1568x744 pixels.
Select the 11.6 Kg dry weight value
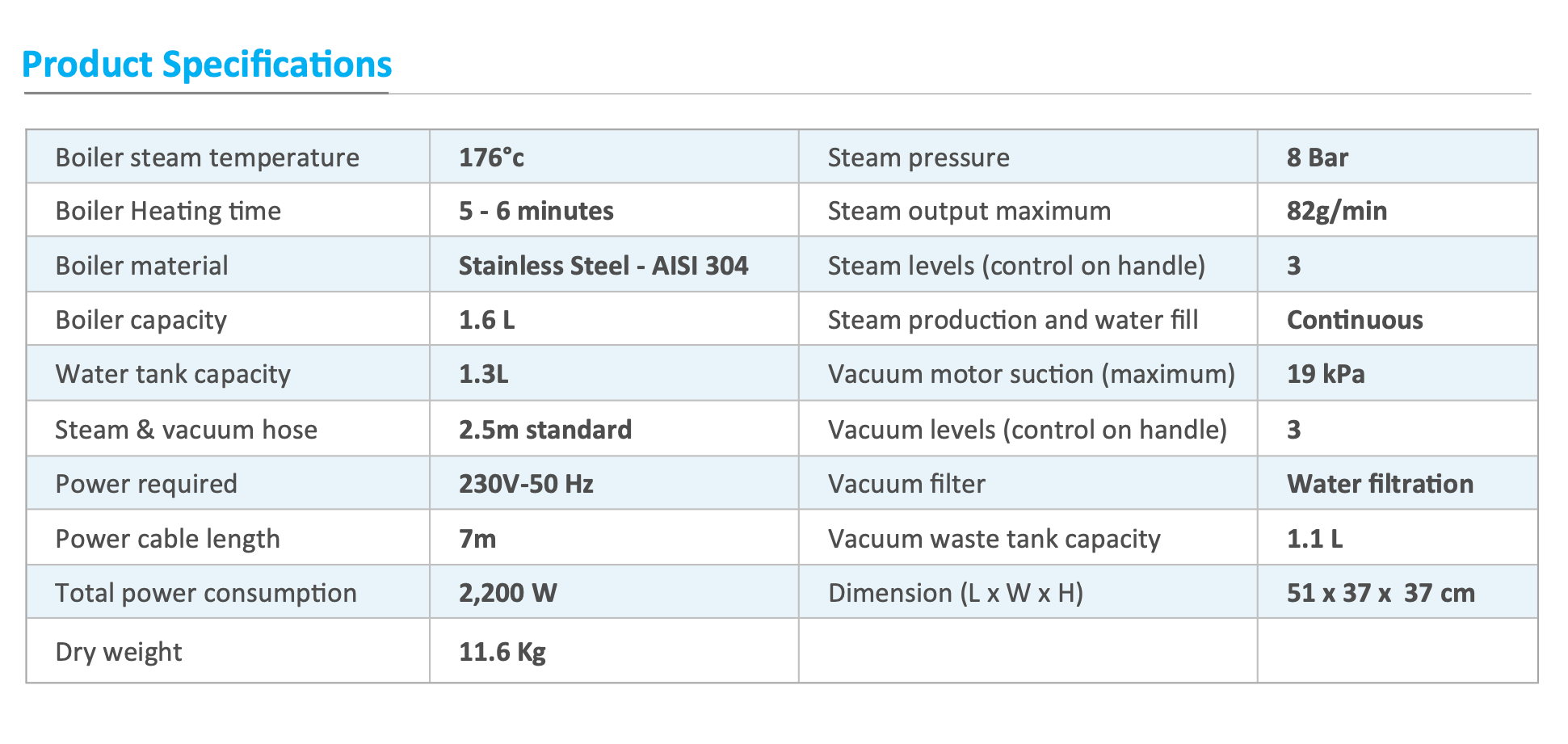(x=502, y=652)
